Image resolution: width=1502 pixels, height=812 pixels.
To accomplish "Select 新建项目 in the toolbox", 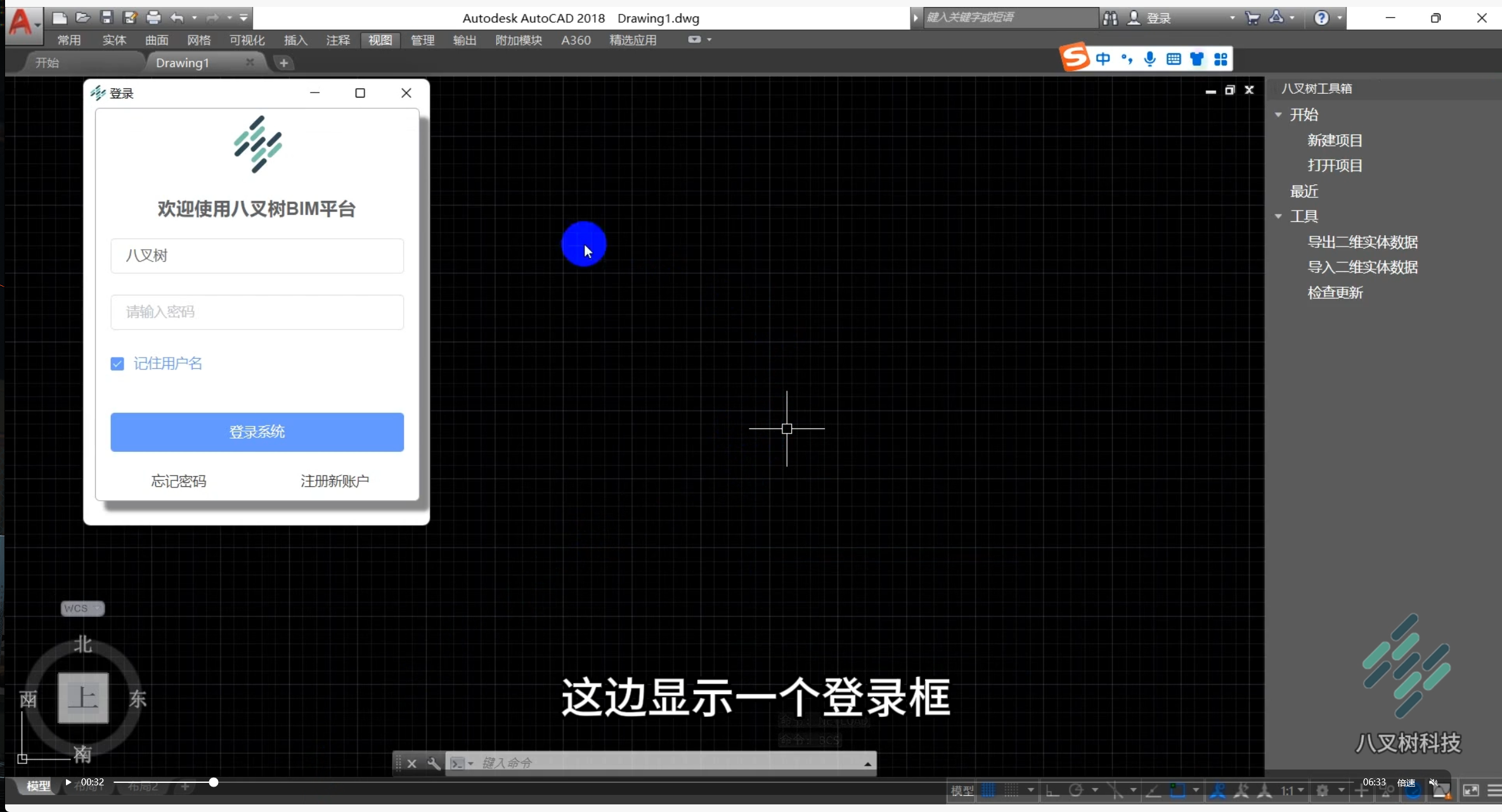I will point(1335,141).
